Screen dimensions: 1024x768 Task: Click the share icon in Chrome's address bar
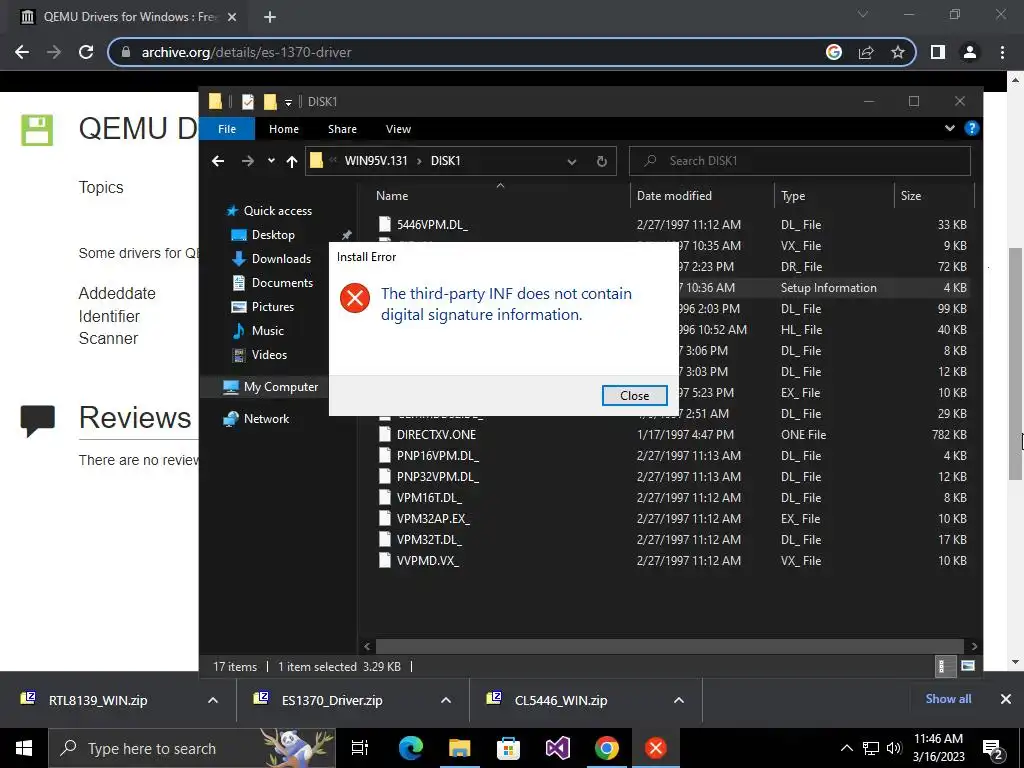(x=866, y=52)
